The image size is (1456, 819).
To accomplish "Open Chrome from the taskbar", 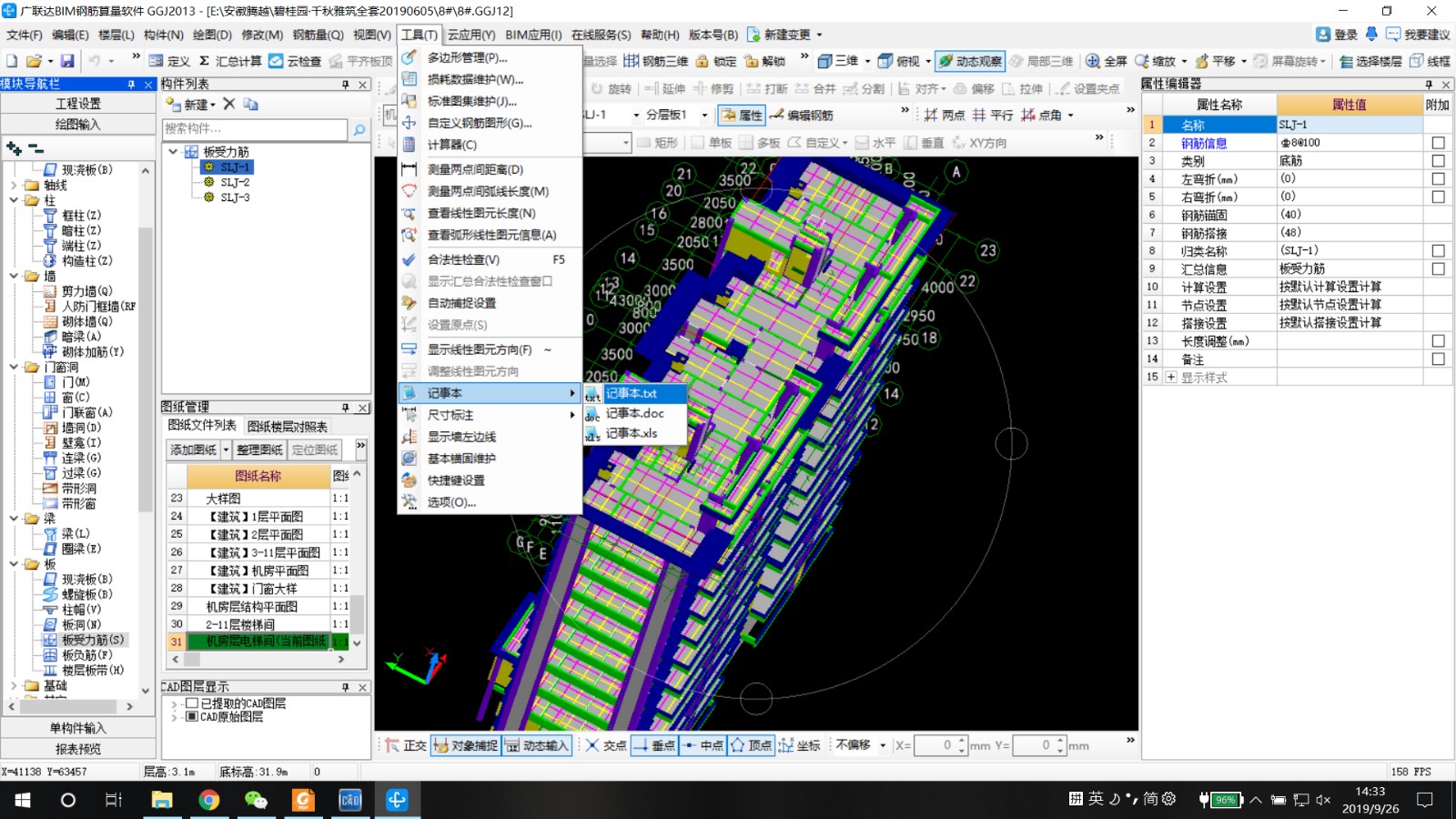I will click(208, 800).
